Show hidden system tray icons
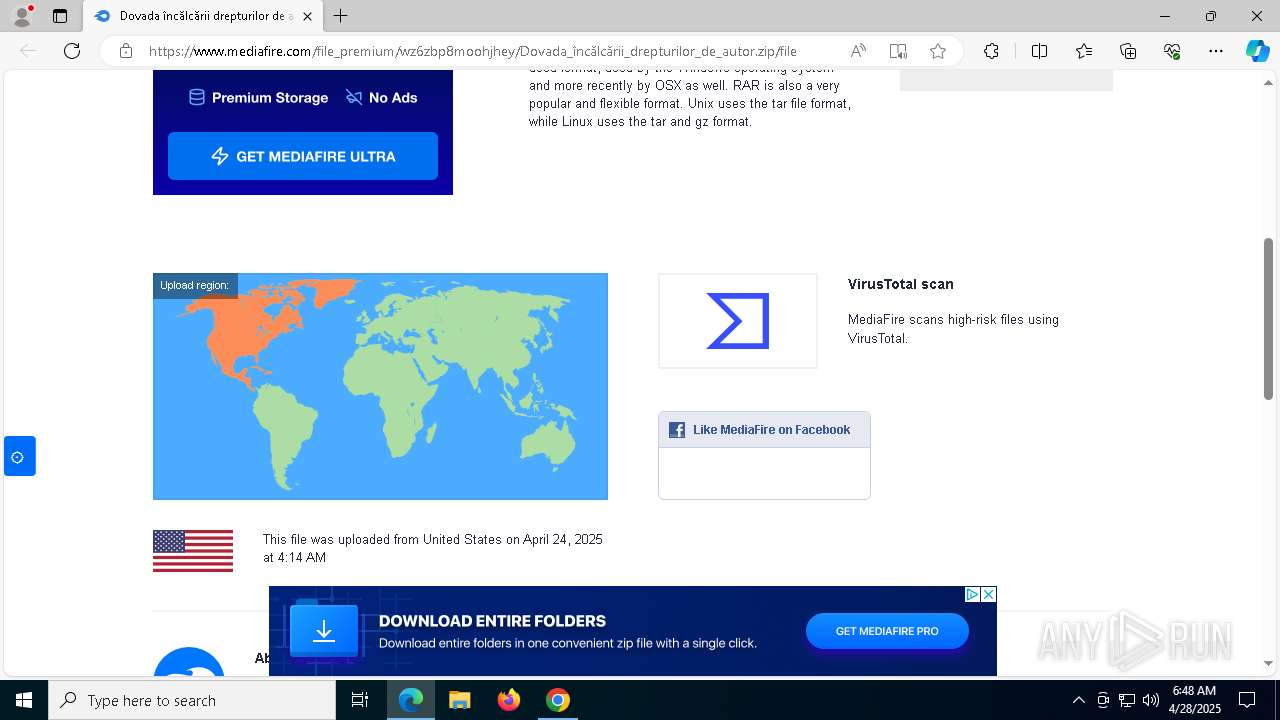The height and width of the screenshot is (720, 1280). 1078,700
